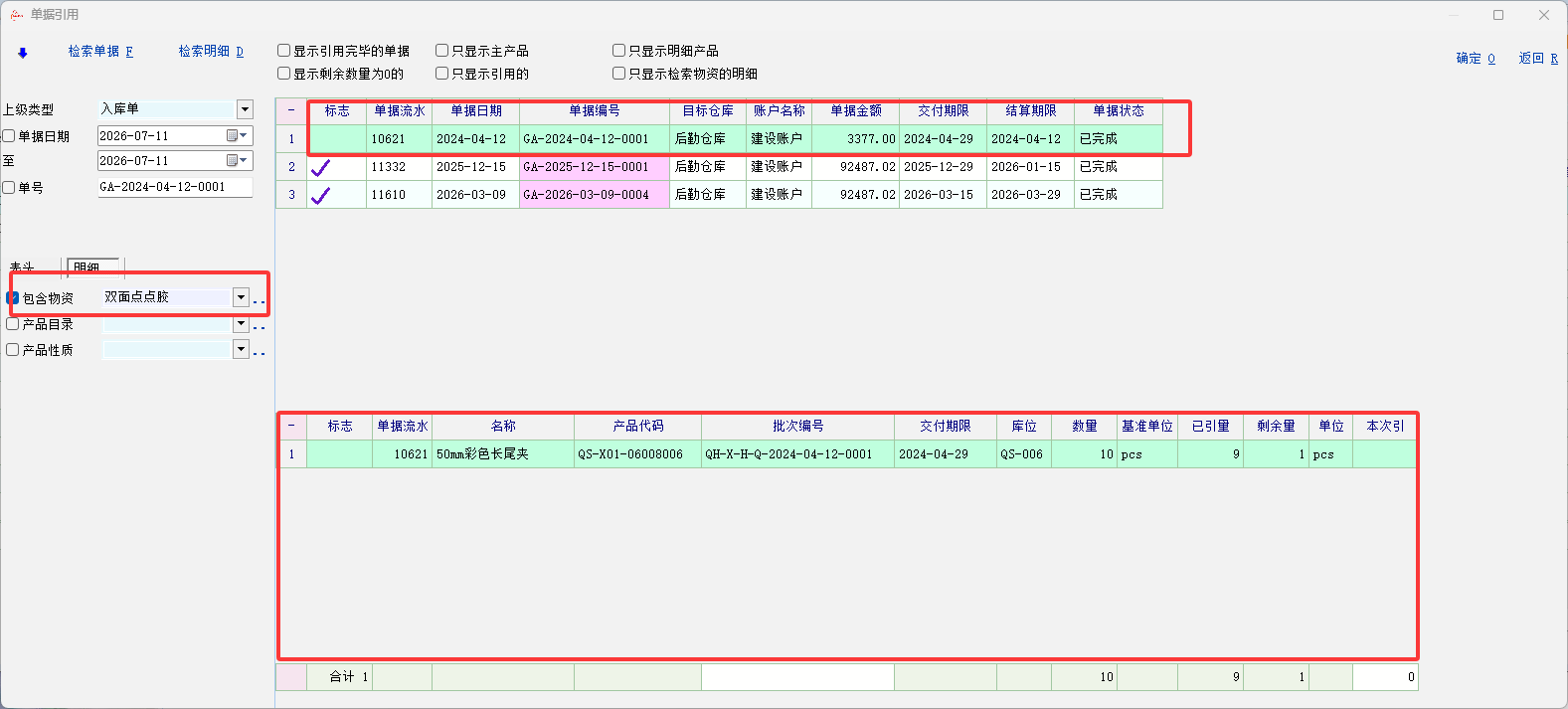Enable the 单据日期 filter checkbox
Screen dimensions: 1568x709
tap(9, 136)
